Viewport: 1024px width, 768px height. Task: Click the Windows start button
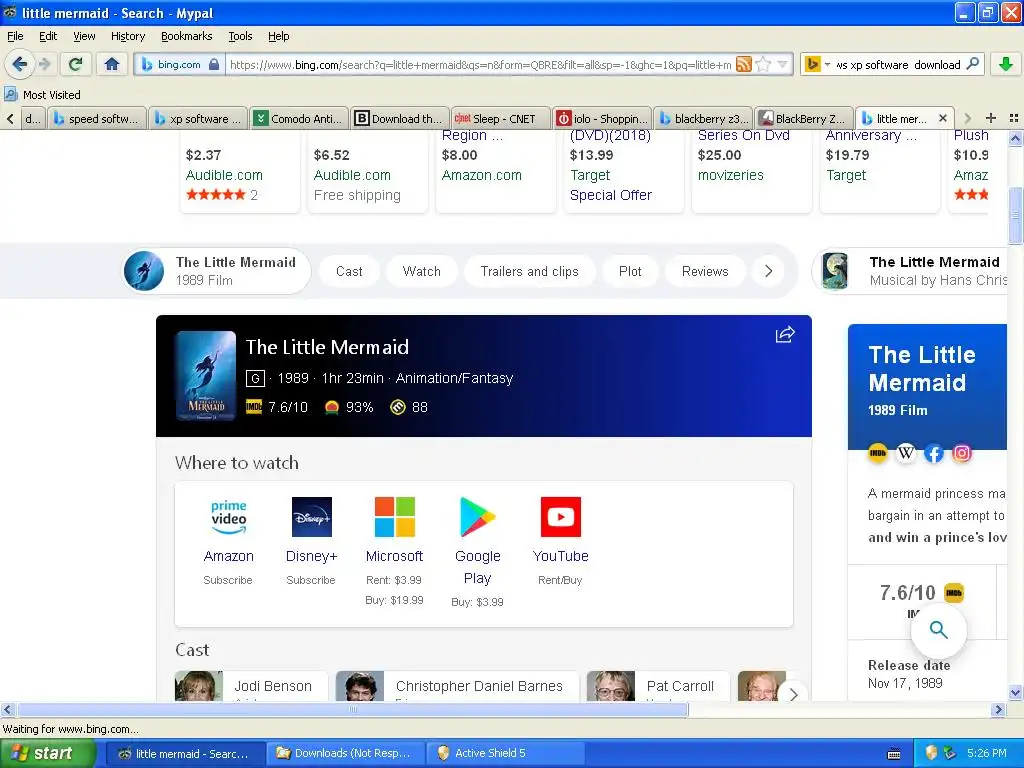point(48,753)
